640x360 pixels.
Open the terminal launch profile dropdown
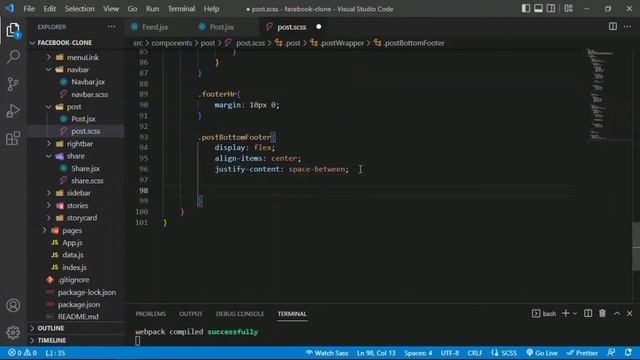pos(575,313)
